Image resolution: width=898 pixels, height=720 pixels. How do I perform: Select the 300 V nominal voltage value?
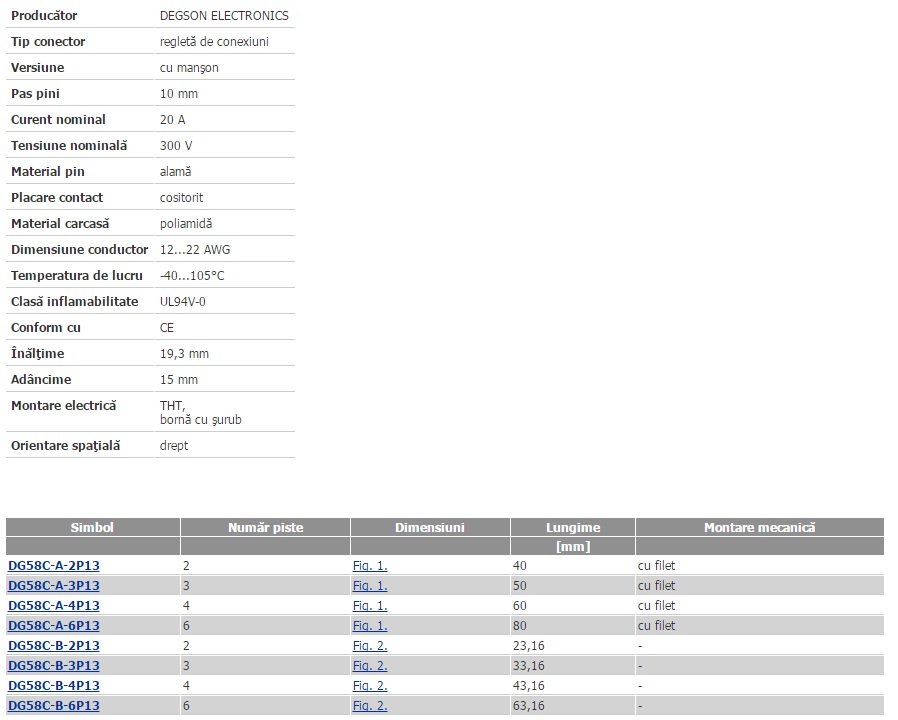click(176, 146)
